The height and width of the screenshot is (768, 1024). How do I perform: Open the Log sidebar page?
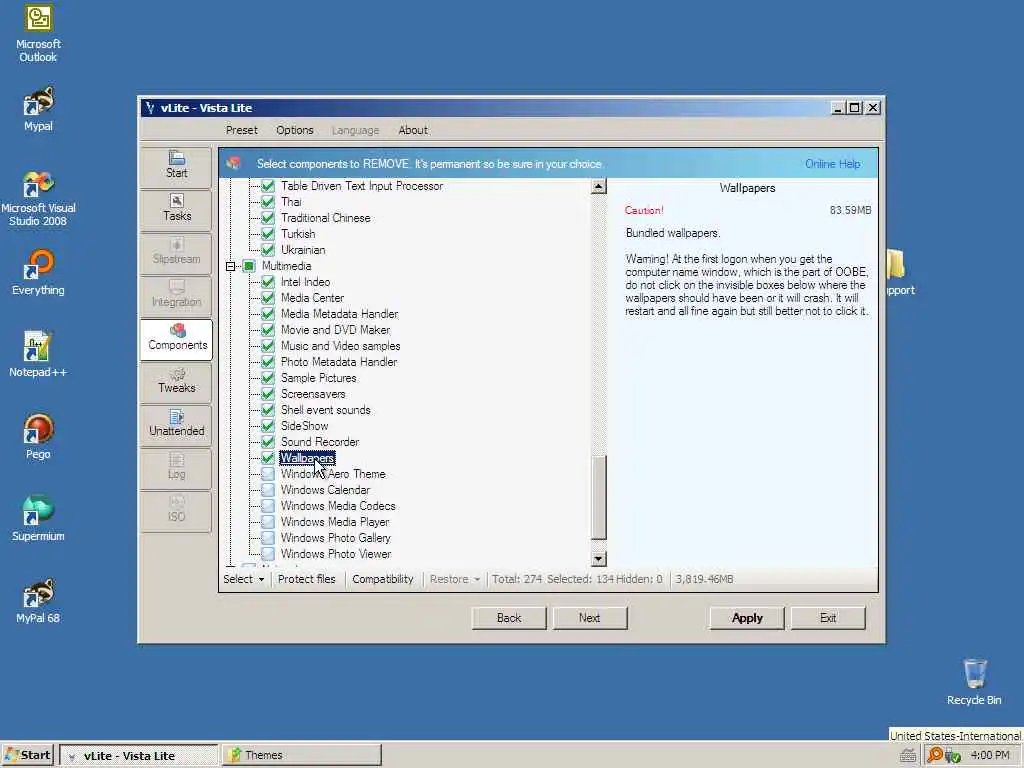point(176,468)
